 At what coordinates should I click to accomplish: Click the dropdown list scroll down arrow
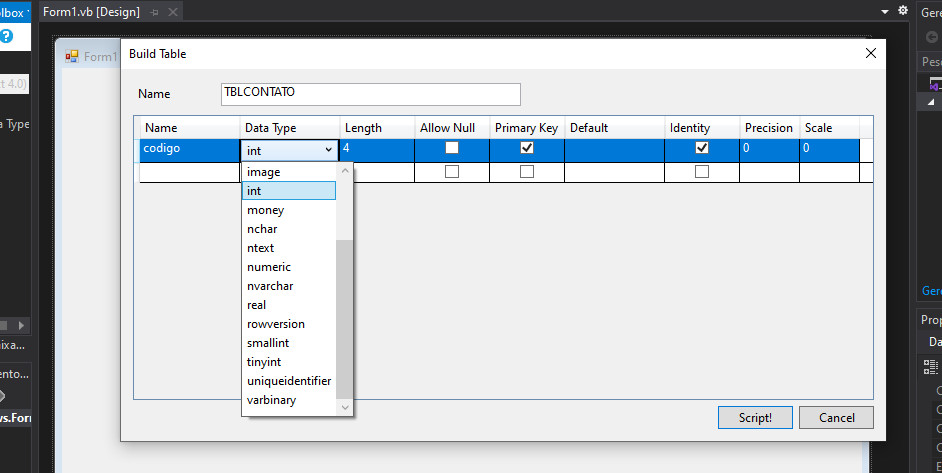coord(345,407)
